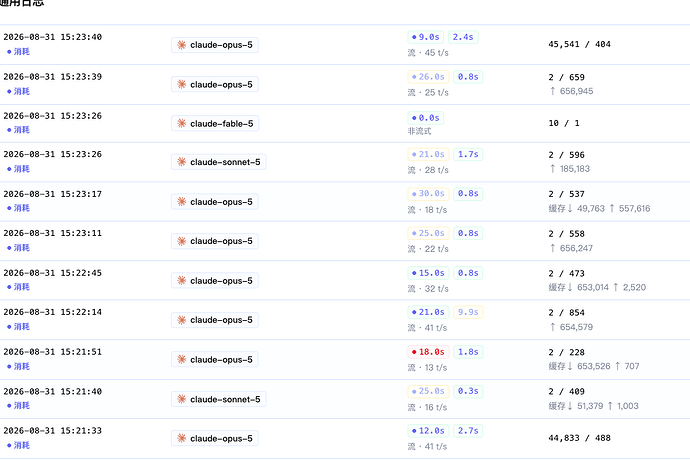Image resolution: width=690 pixels, height=460 pixels.
Task: Click token count 45,541 / 404
Action: (x=580, y=44)
